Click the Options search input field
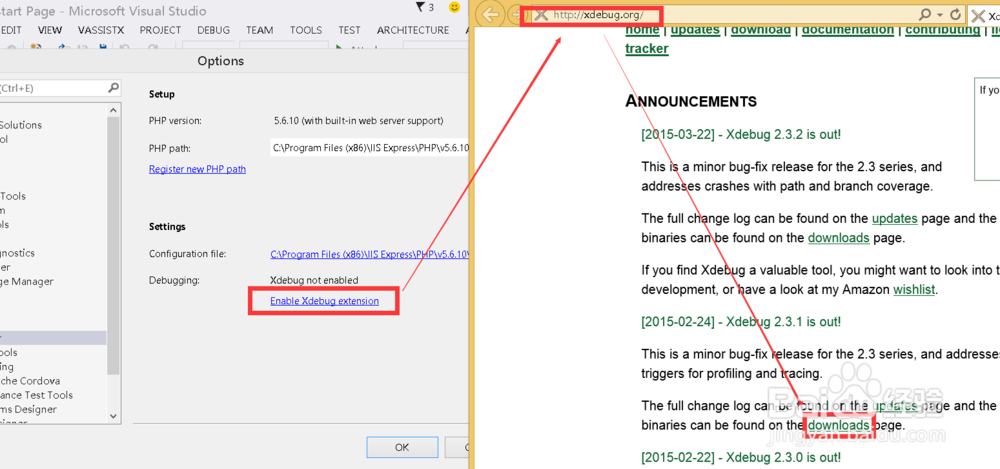Screen dimensions: 1000x469 (x=54, y=88)
